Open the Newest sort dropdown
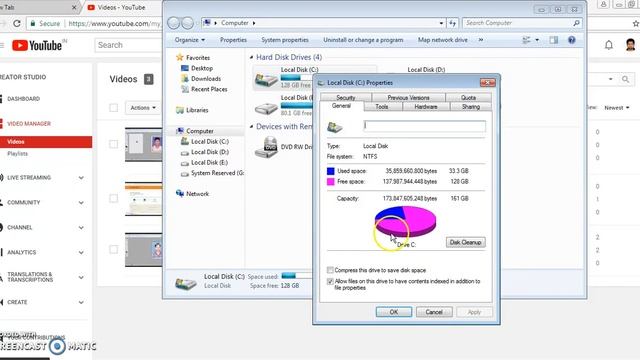 [x=617, y=108]
